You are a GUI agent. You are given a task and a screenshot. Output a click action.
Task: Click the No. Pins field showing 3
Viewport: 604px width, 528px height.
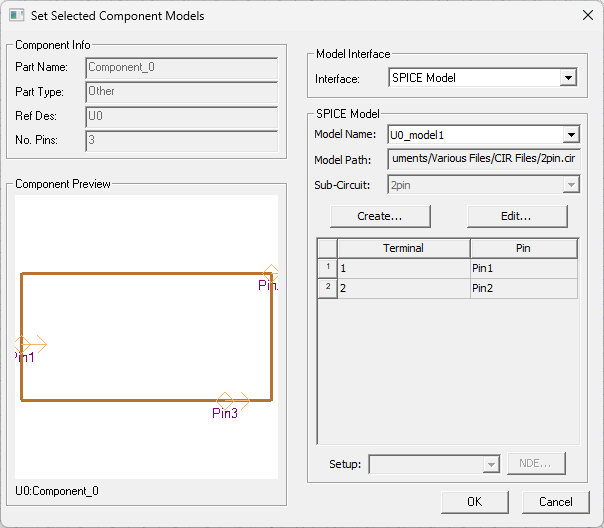181,141
